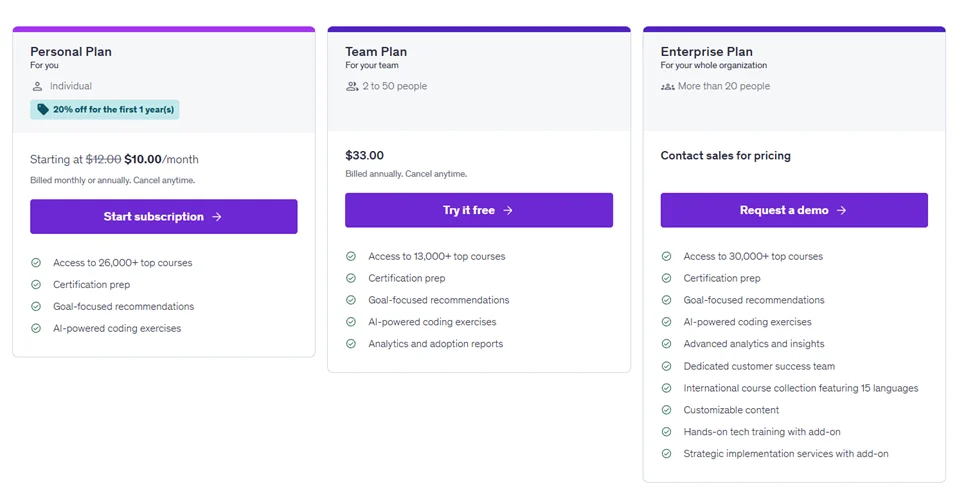This screenshot has height=502, width=975.
Task: Click the Start subscription button
Action: click(163, 217)
